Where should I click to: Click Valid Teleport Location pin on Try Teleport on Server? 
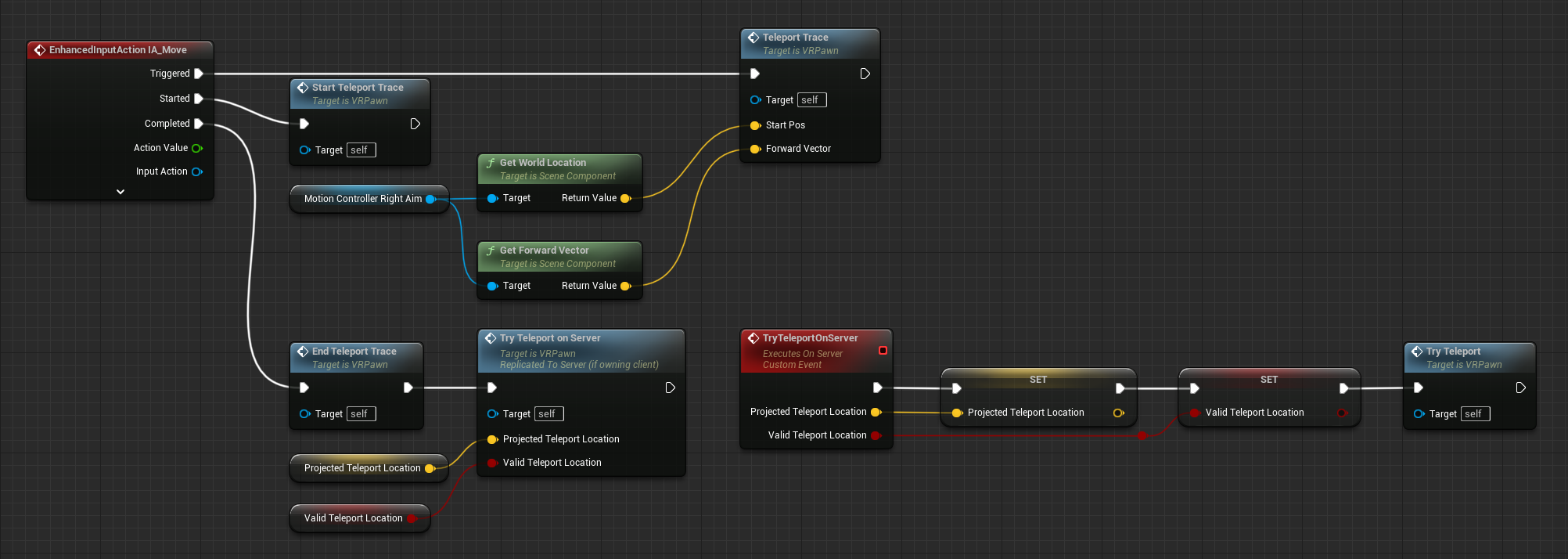(492, 463)
